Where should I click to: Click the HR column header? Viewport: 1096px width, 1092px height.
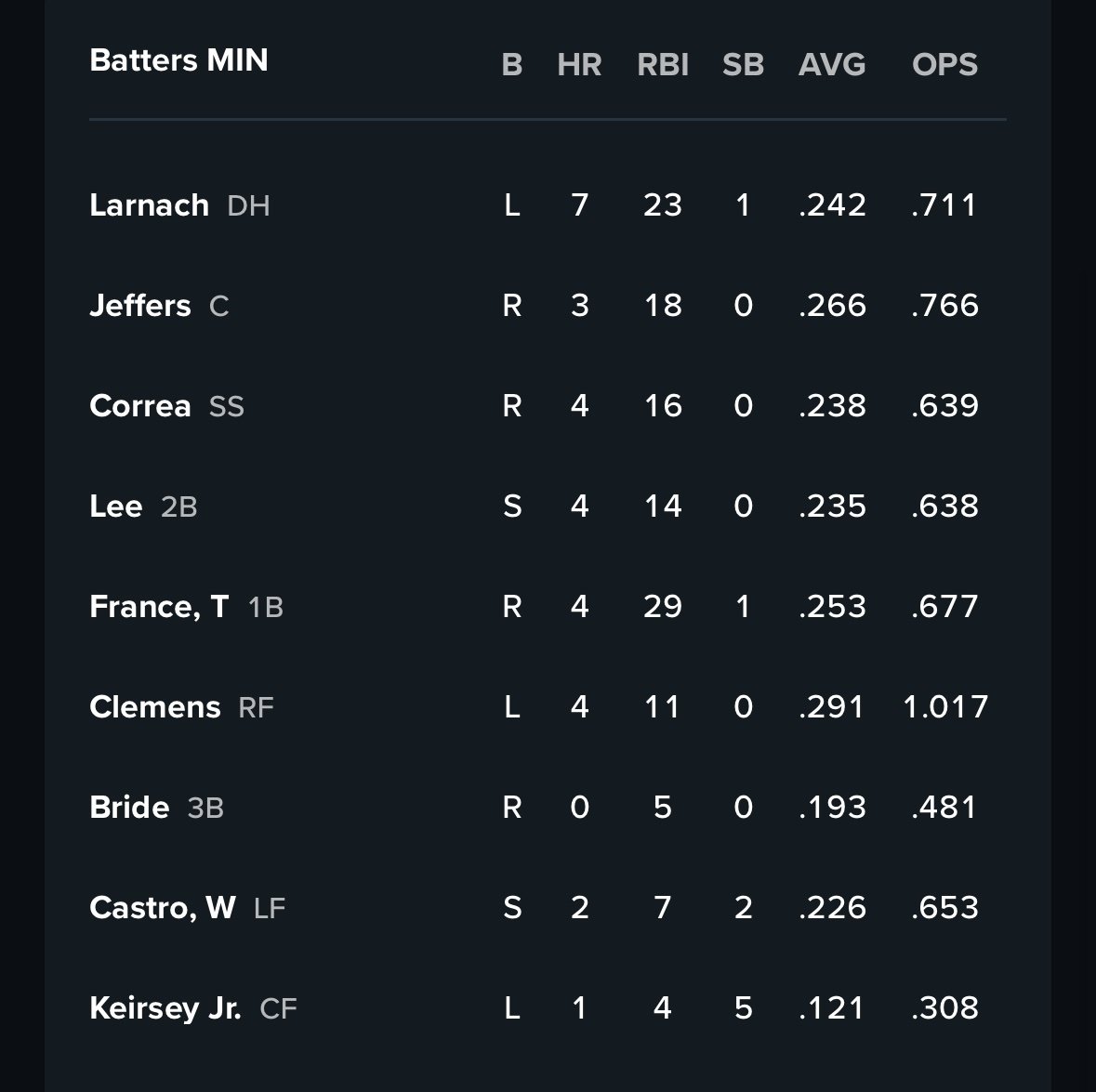coord(579,64)
